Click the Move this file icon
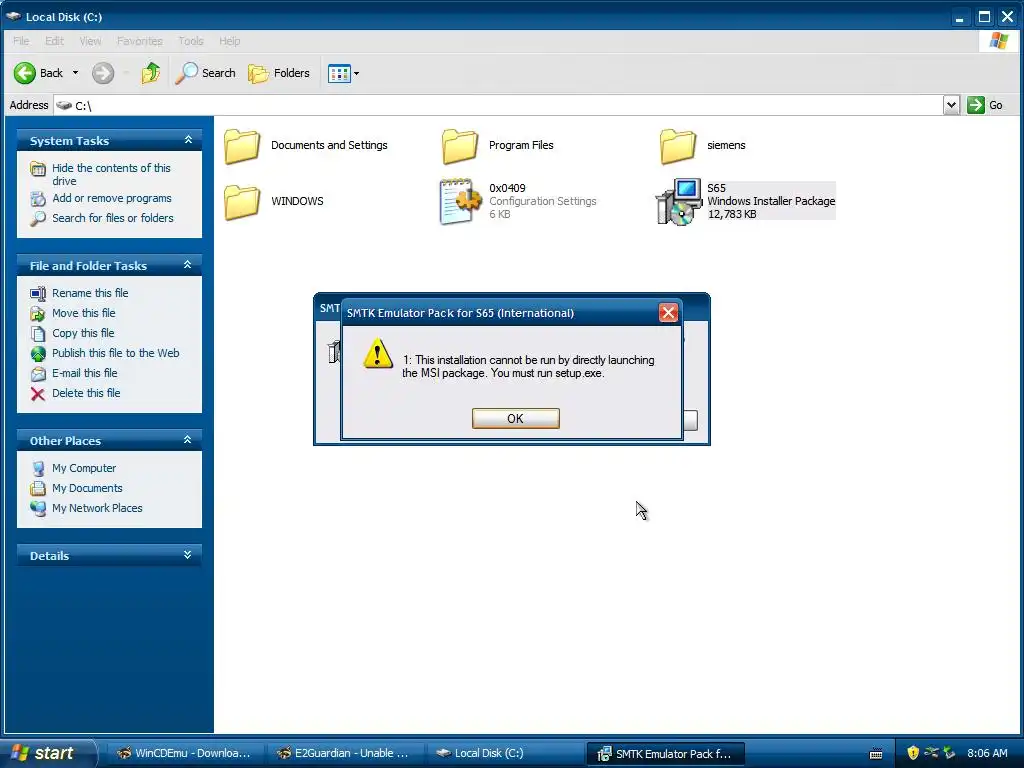 click(x=38, y=314)
